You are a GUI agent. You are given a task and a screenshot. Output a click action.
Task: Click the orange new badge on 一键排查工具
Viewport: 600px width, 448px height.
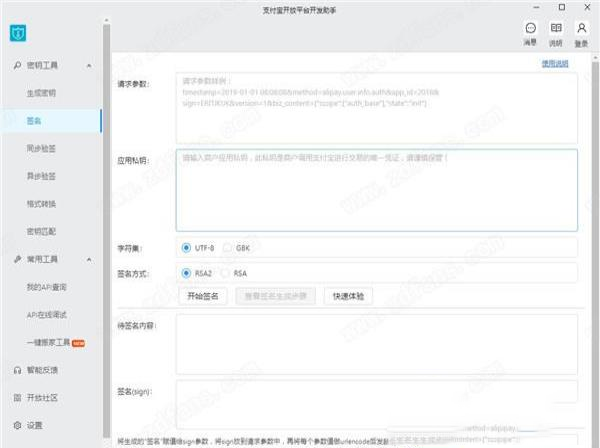(x=78, y=343)
